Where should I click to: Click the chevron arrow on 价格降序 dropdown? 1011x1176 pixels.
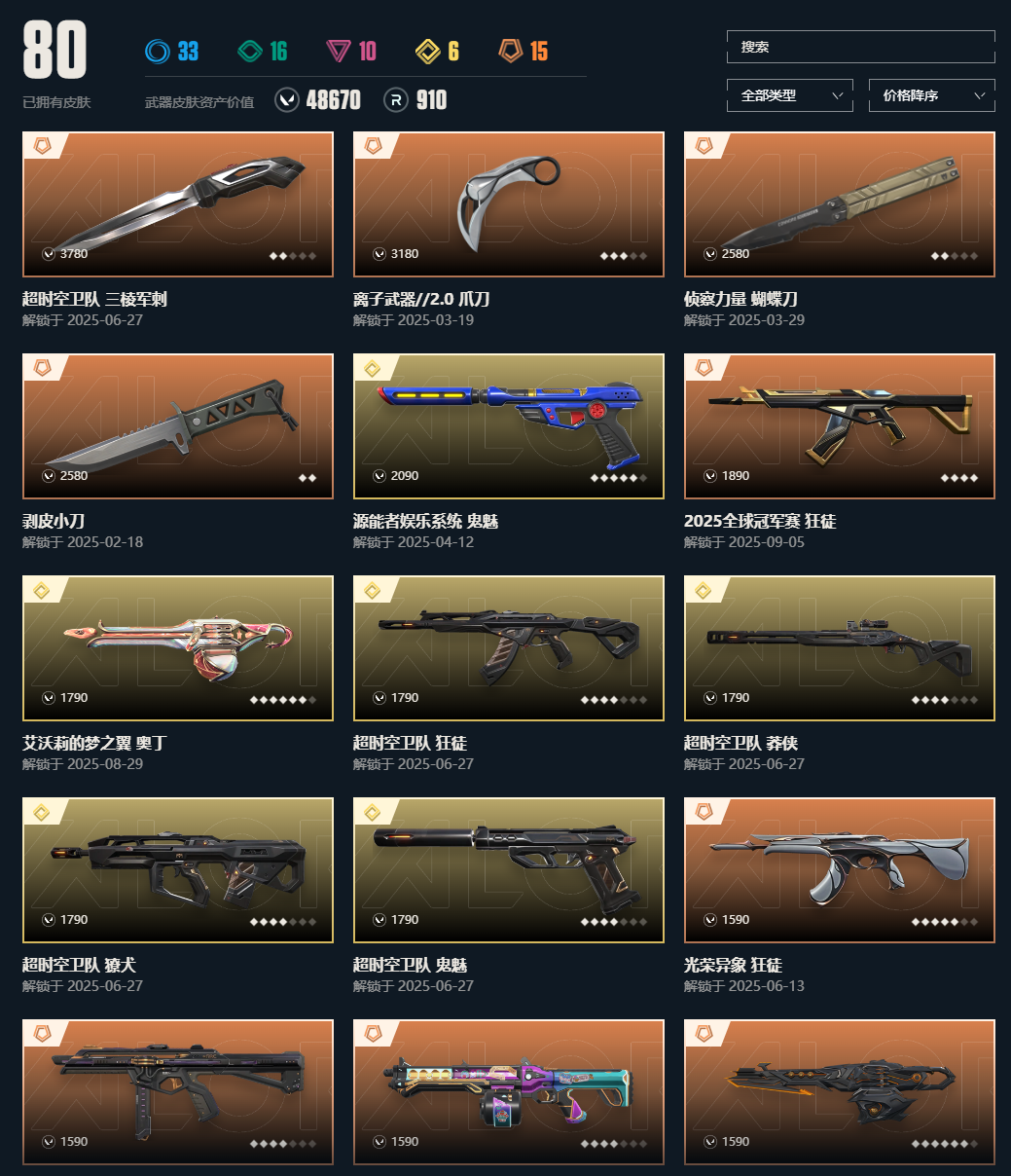[x=980, y=95]
